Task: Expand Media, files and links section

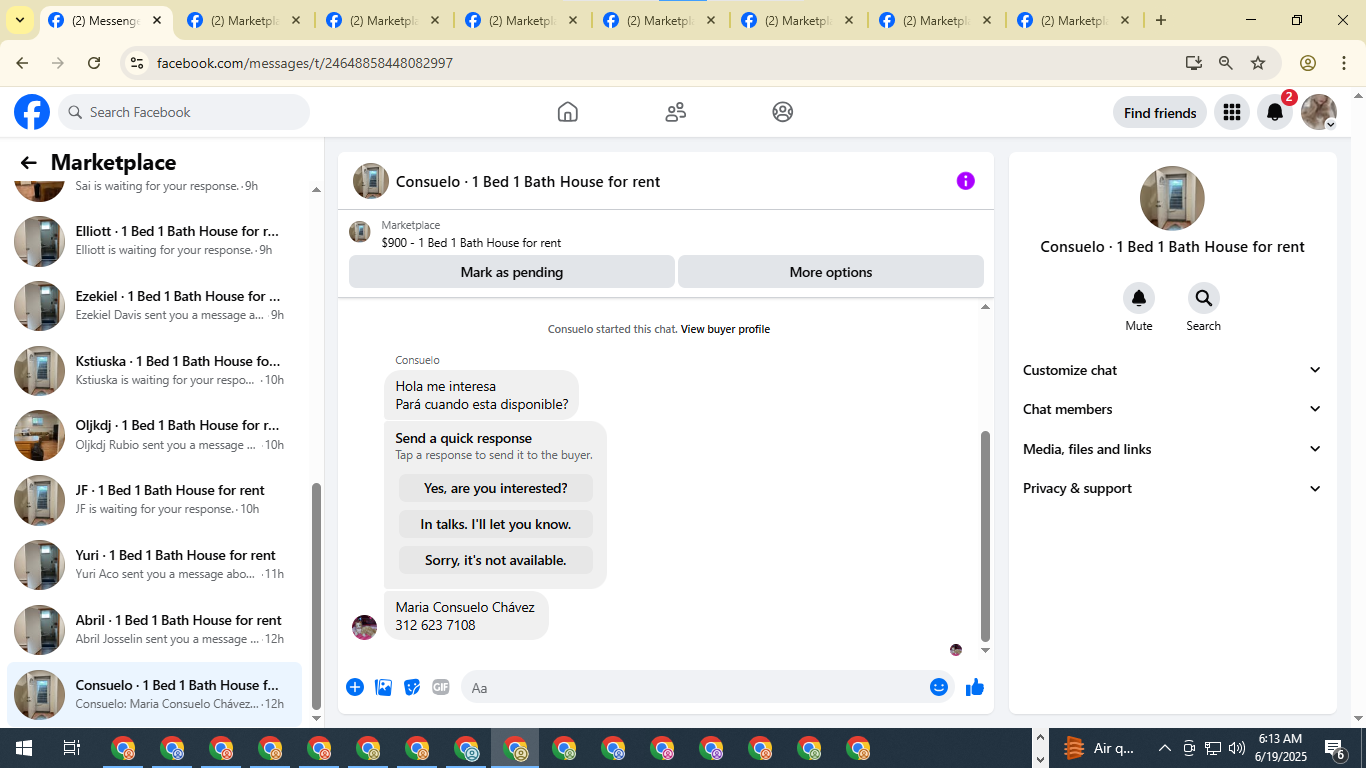Action: 1172,449
